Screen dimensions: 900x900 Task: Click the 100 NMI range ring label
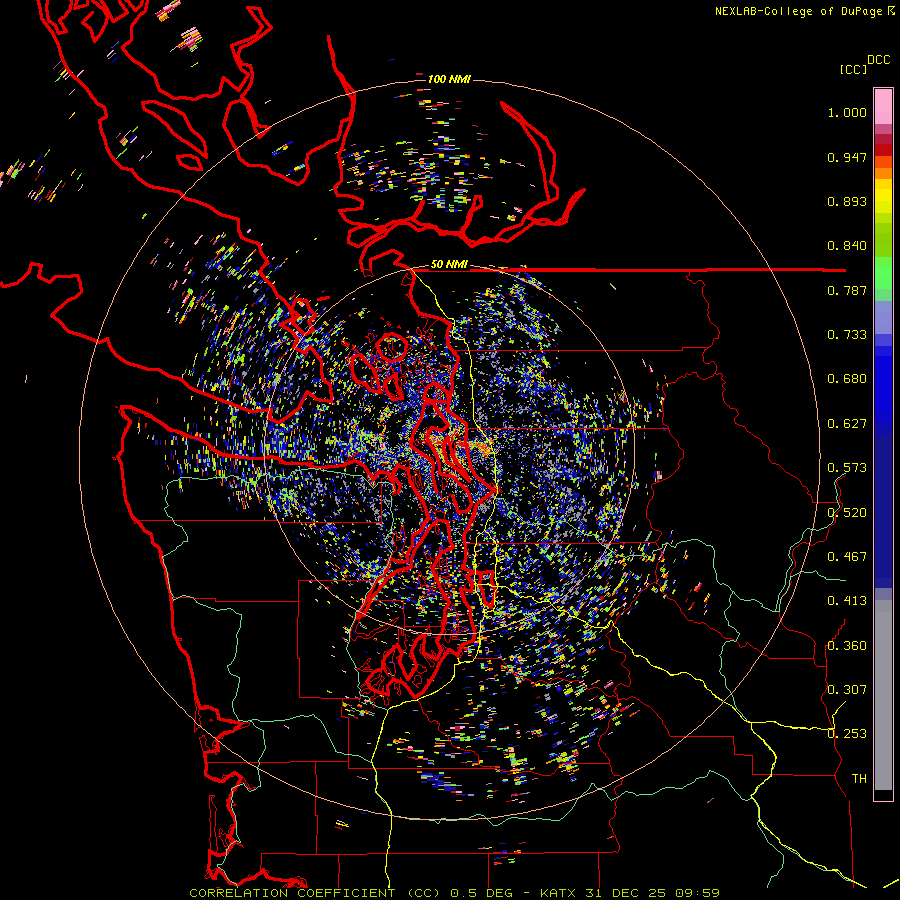coord(449,79)
